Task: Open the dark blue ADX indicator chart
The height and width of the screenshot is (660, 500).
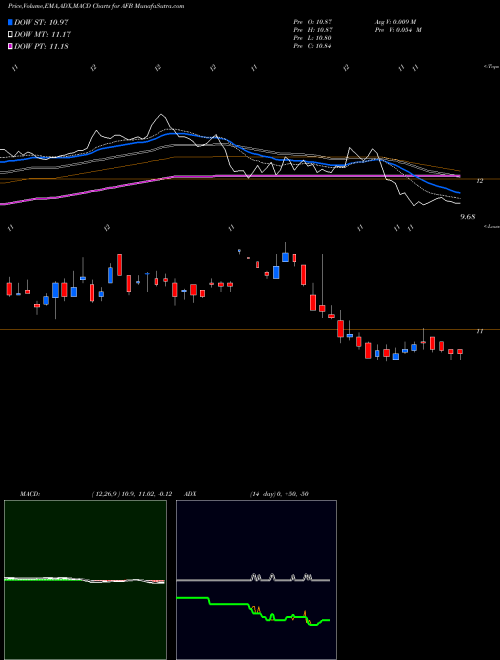Action: pyautogui.click(x=256, y=580)
